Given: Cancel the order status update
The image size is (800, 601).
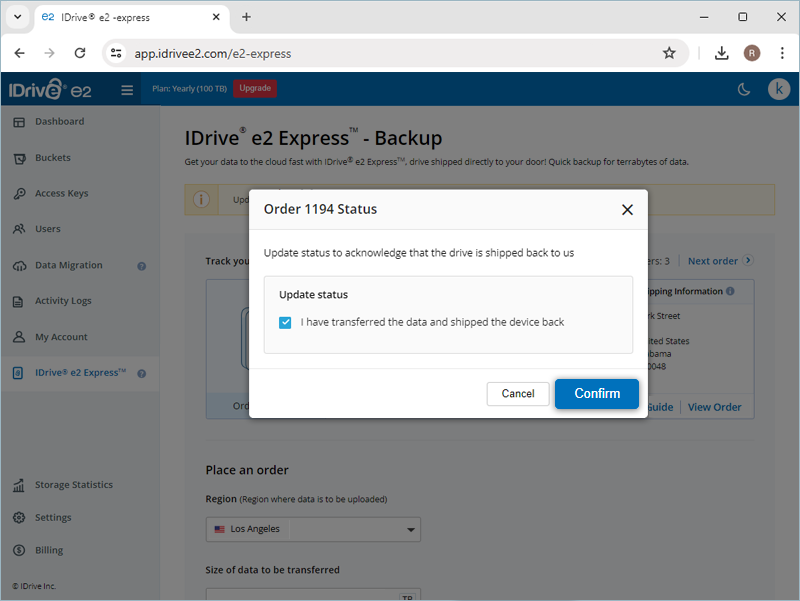Looking at the screenshot, I should (x=517, y=393).
